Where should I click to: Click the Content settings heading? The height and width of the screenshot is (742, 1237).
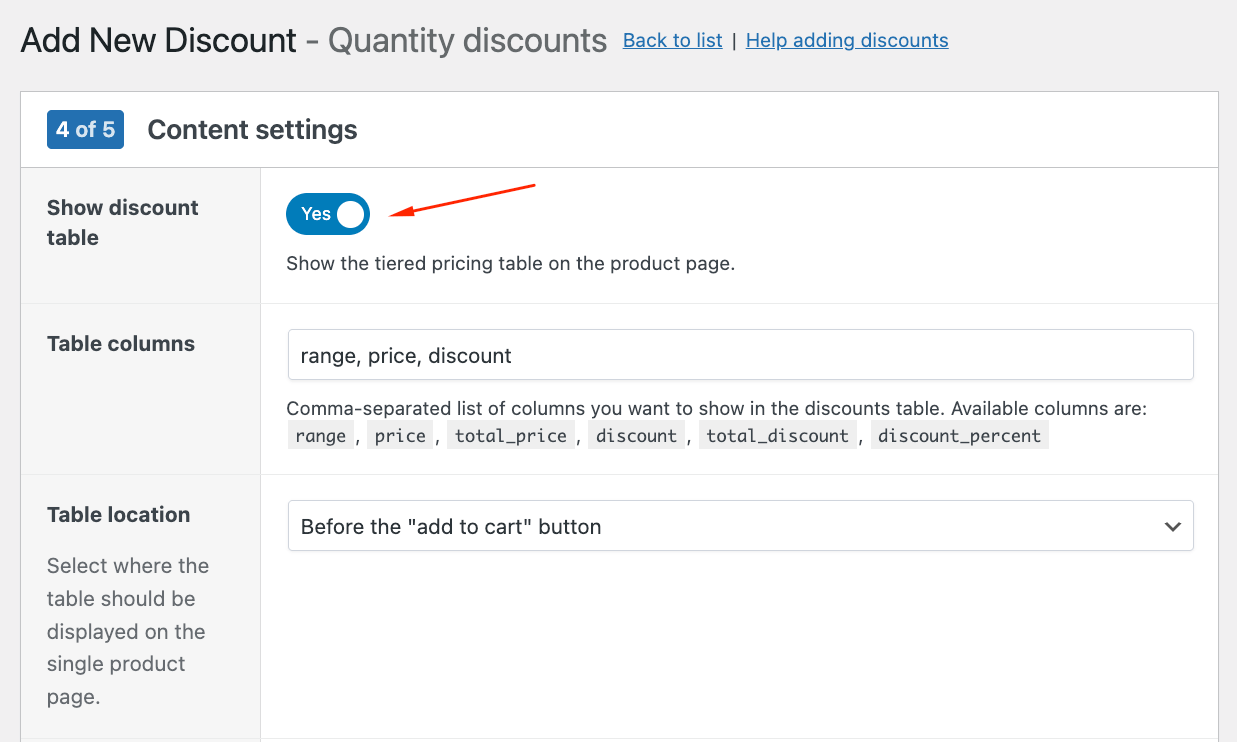click(252, 129)
